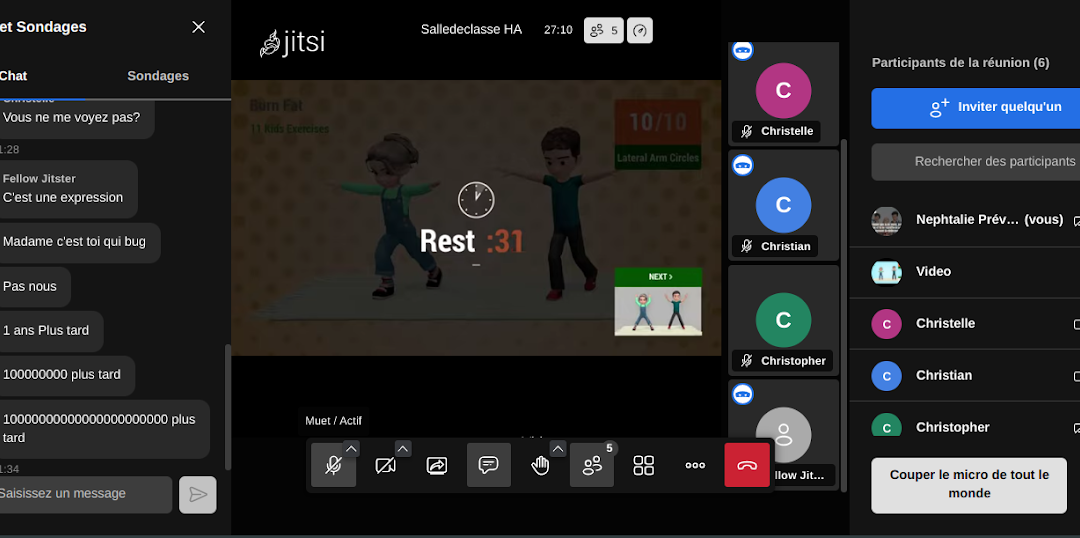This screenshot has height=538, width=1080.
Task: Click Christopher's video thumbnail
Action: tap(783, 320)
